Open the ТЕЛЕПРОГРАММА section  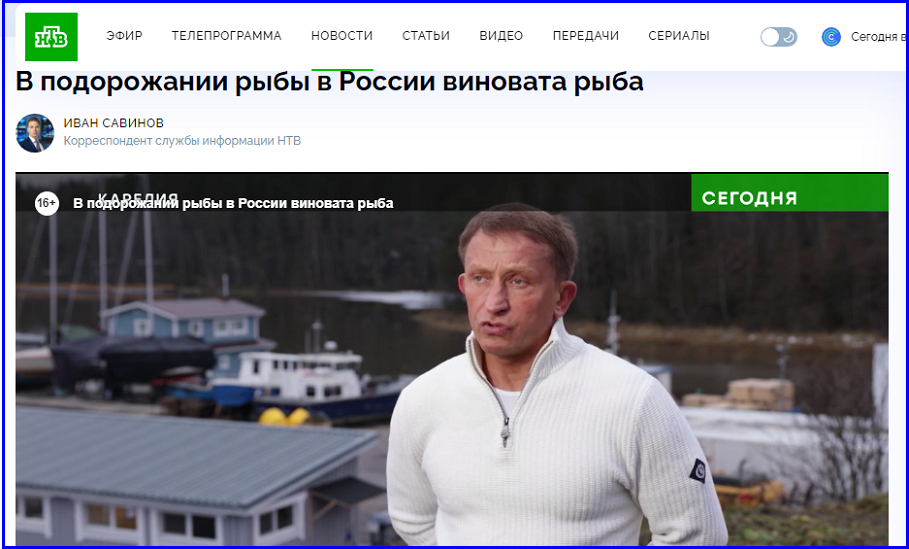[227, 36]
